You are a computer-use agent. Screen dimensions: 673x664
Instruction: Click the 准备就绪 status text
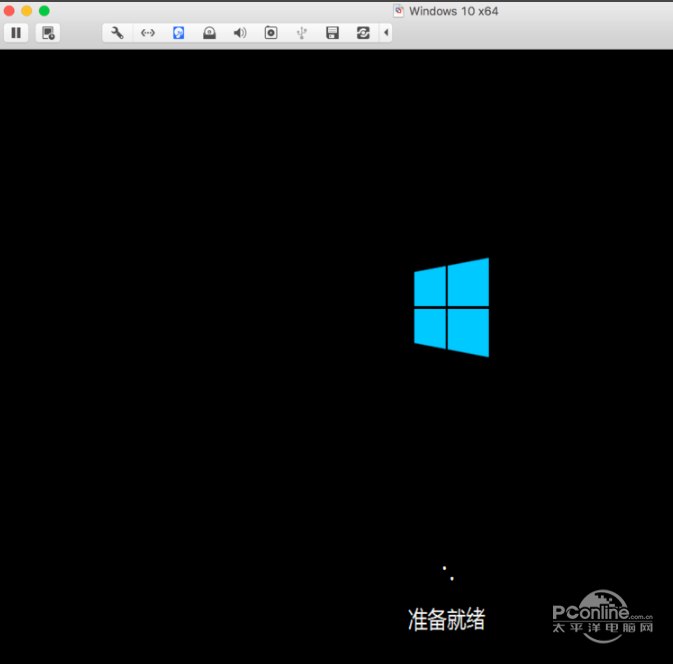pyautogui.click(x=446, y=619)
